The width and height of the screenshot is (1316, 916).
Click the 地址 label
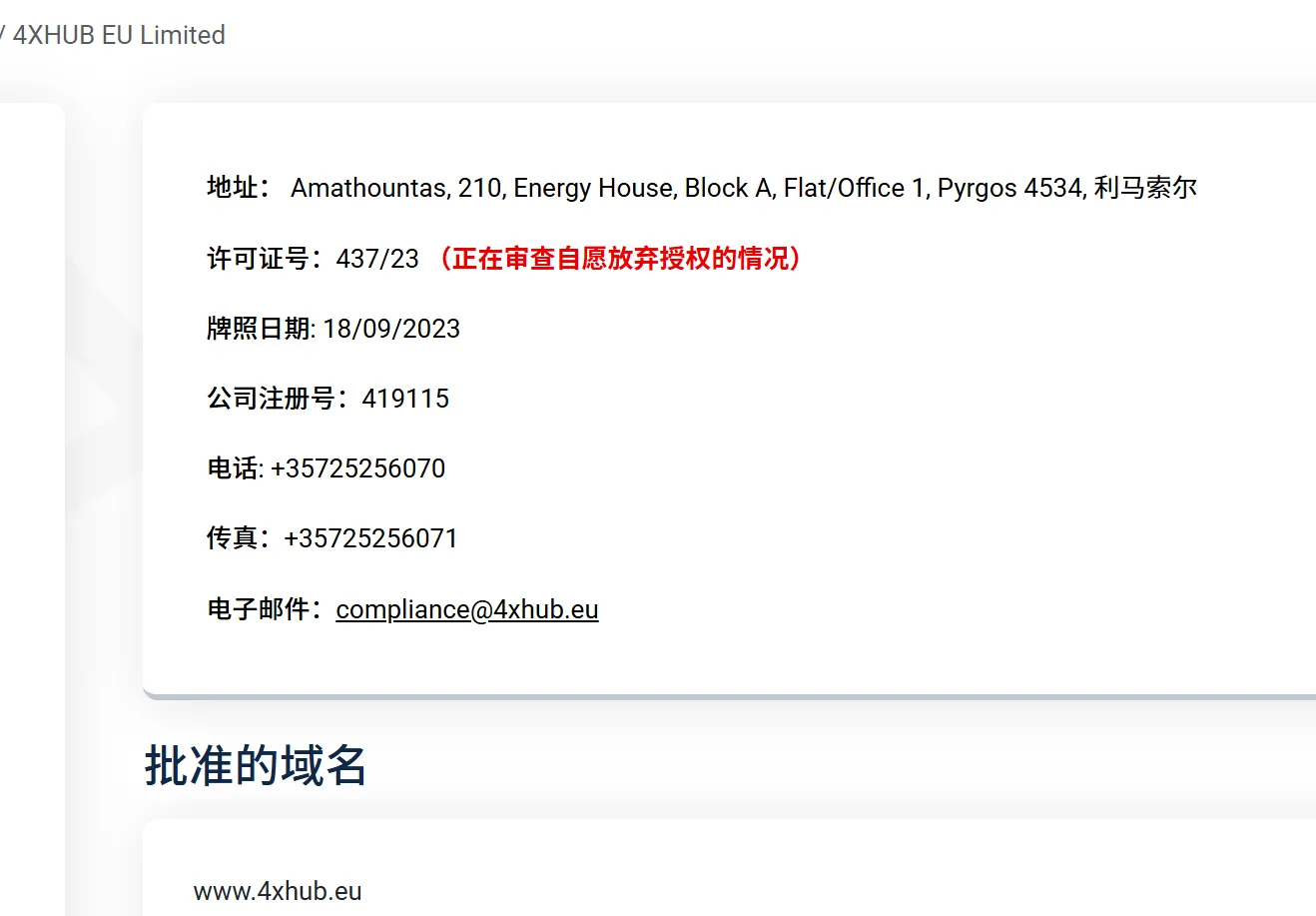tap(238, 188)
